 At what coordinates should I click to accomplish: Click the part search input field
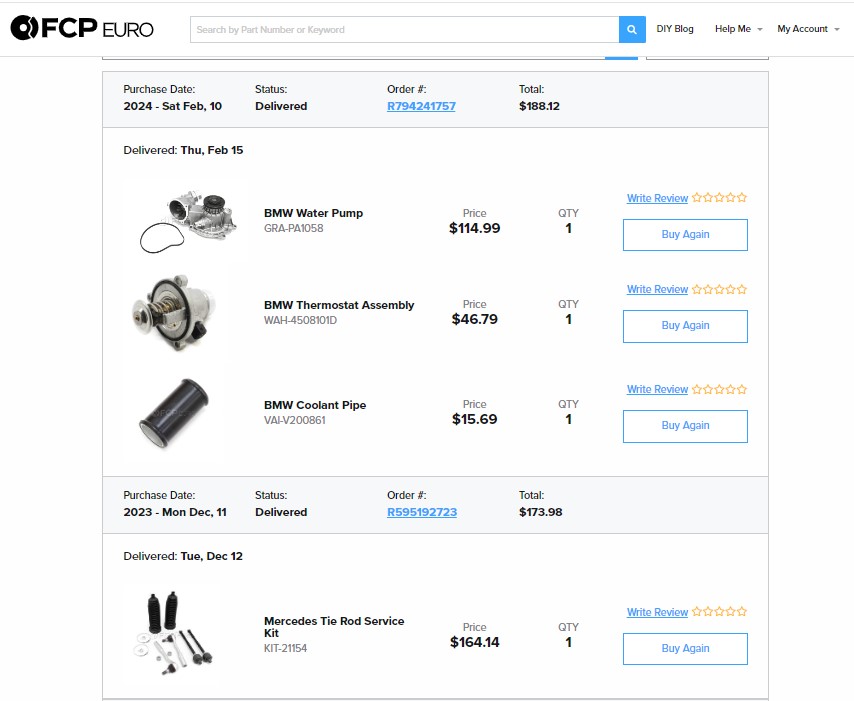pos(400,30)
